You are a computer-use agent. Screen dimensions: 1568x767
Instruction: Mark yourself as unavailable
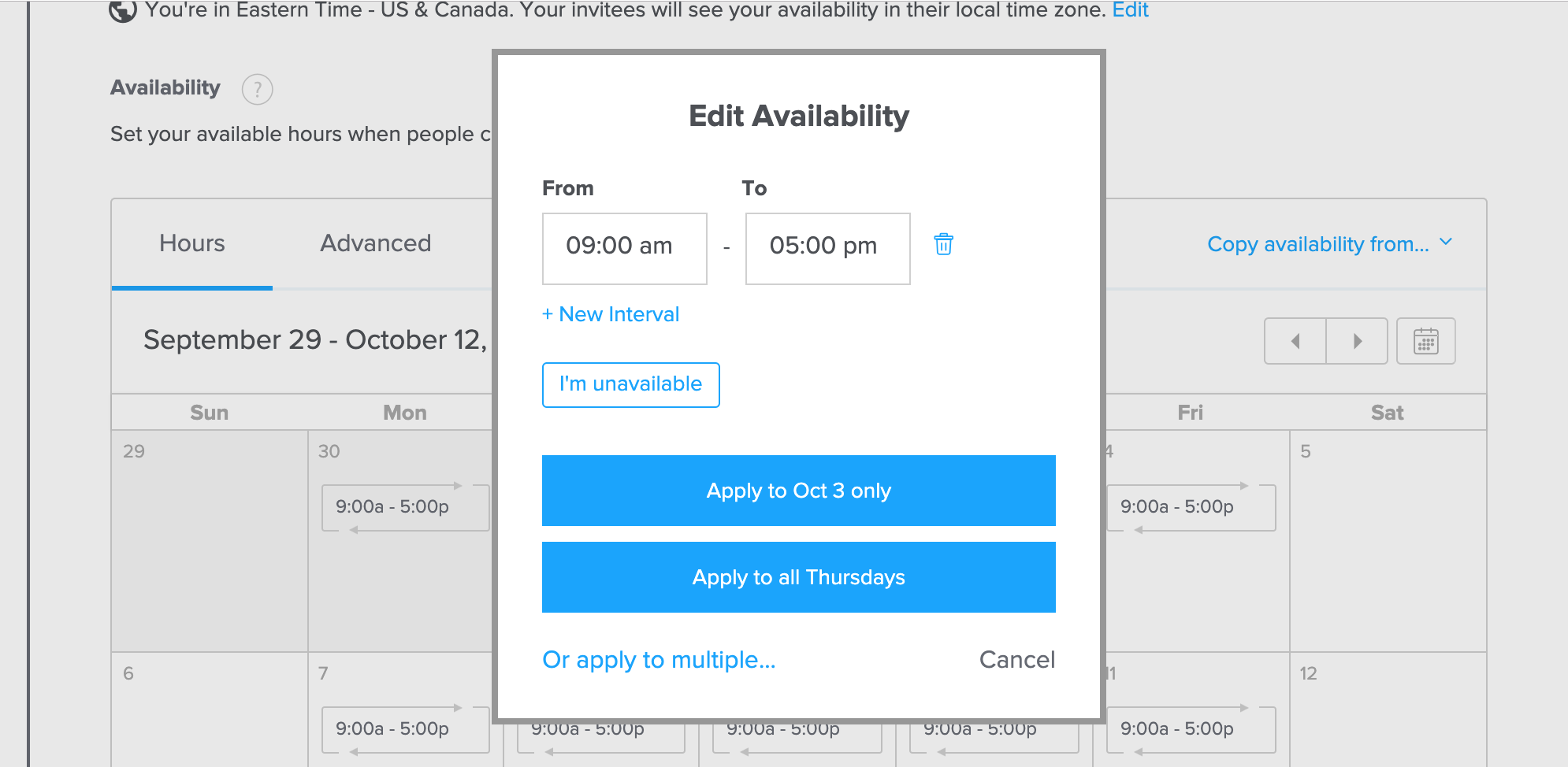pos(630,384)
